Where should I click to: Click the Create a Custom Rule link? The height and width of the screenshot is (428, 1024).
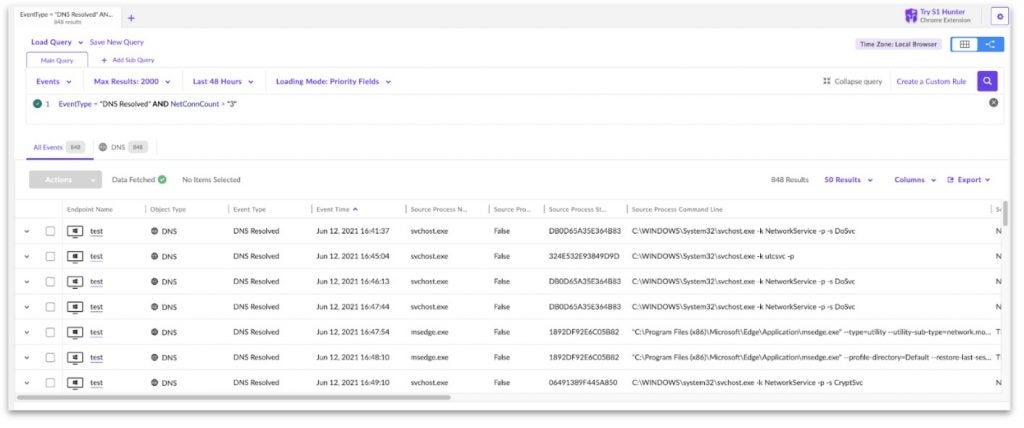click(931, 81)
